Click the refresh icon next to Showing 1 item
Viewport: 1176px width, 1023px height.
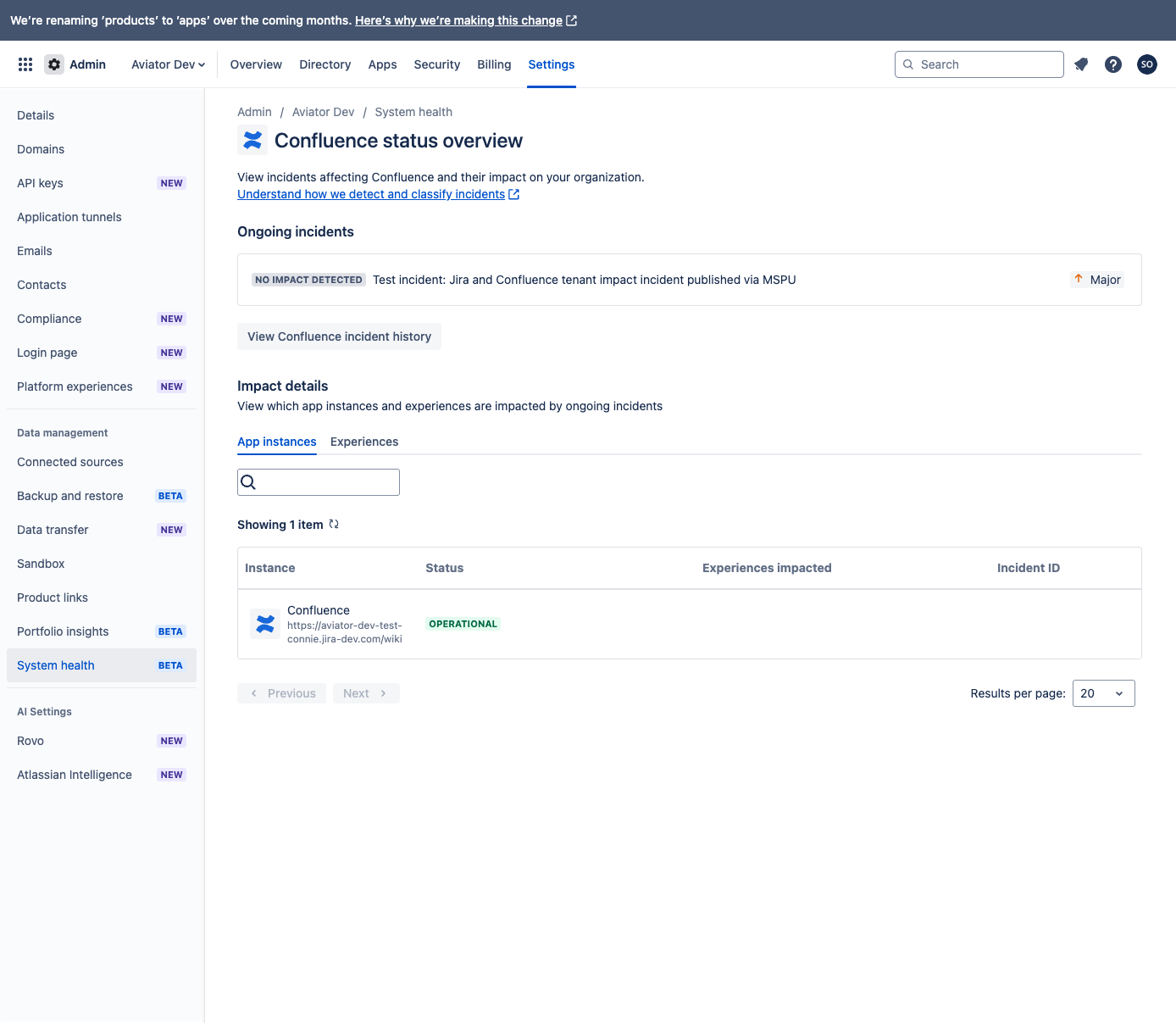(334, 524)
